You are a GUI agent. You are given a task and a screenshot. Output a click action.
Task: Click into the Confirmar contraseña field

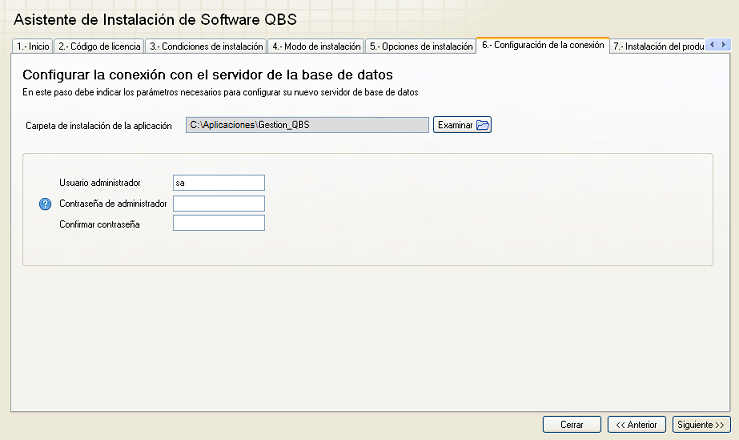(x=218, y=224)
